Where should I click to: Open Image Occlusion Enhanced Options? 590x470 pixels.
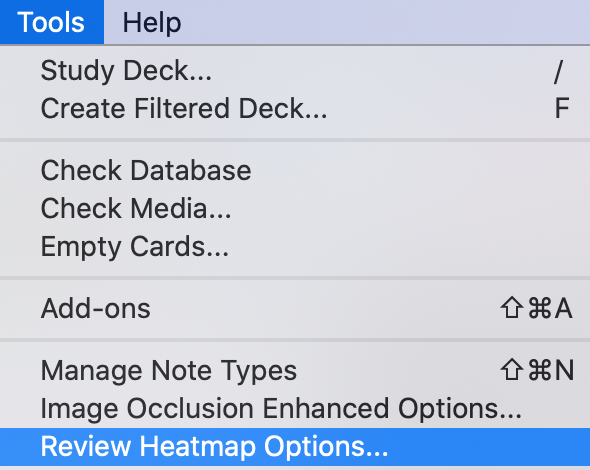click(295, 409)
